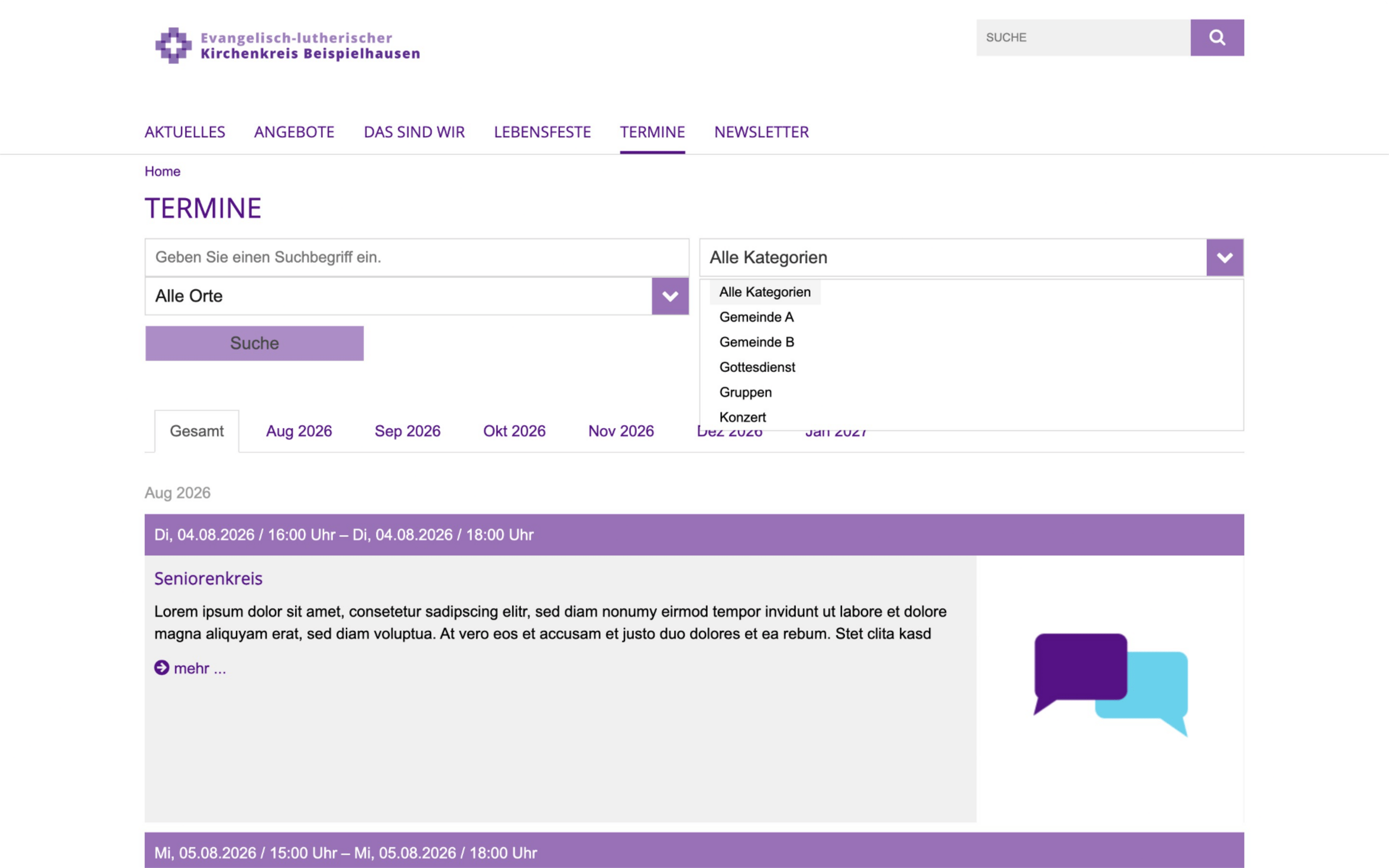Click the Kirchenkreis Beispielhausen logo text
Screen dimensions: 1389x868
[311, 45]
